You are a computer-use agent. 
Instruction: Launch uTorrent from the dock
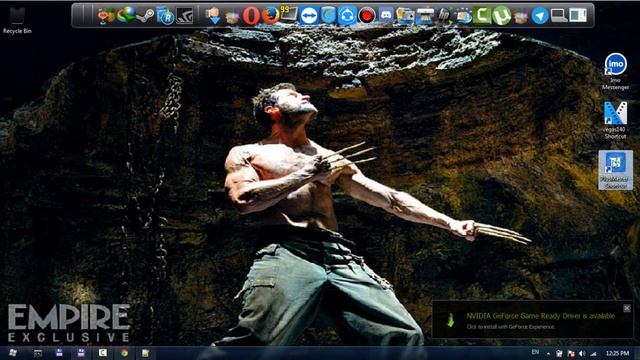click(502, 16)
